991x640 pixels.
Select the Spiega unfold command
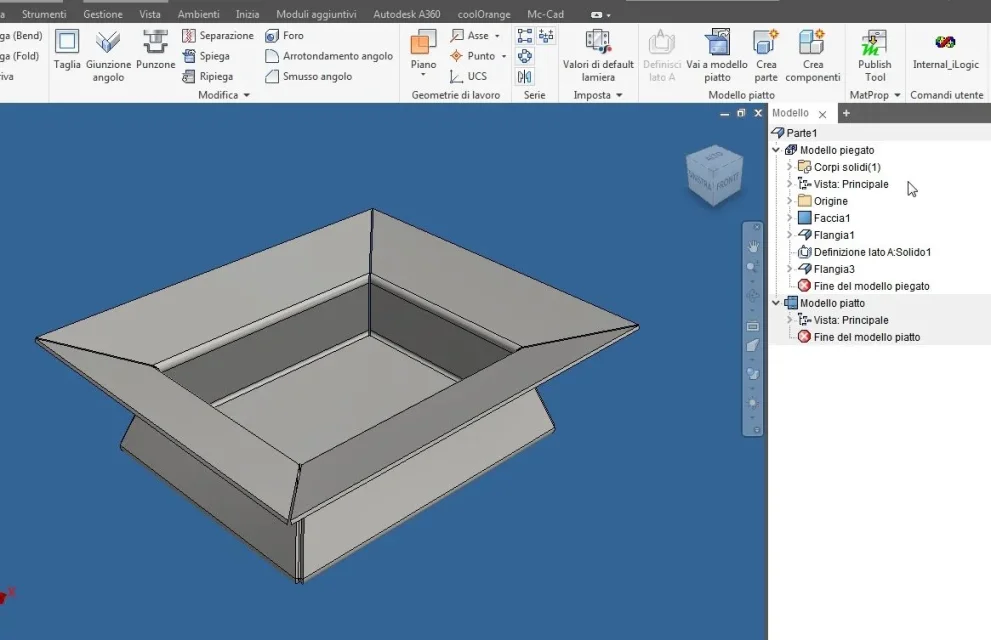(x=206, y=56)
